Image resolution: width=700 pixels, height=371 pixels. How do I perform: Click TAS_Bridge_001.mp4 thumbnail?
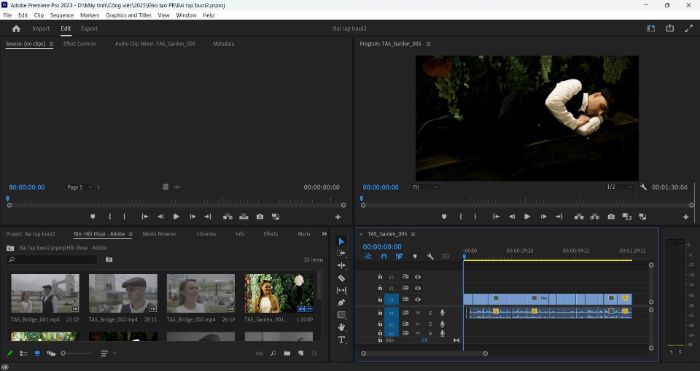45,293
